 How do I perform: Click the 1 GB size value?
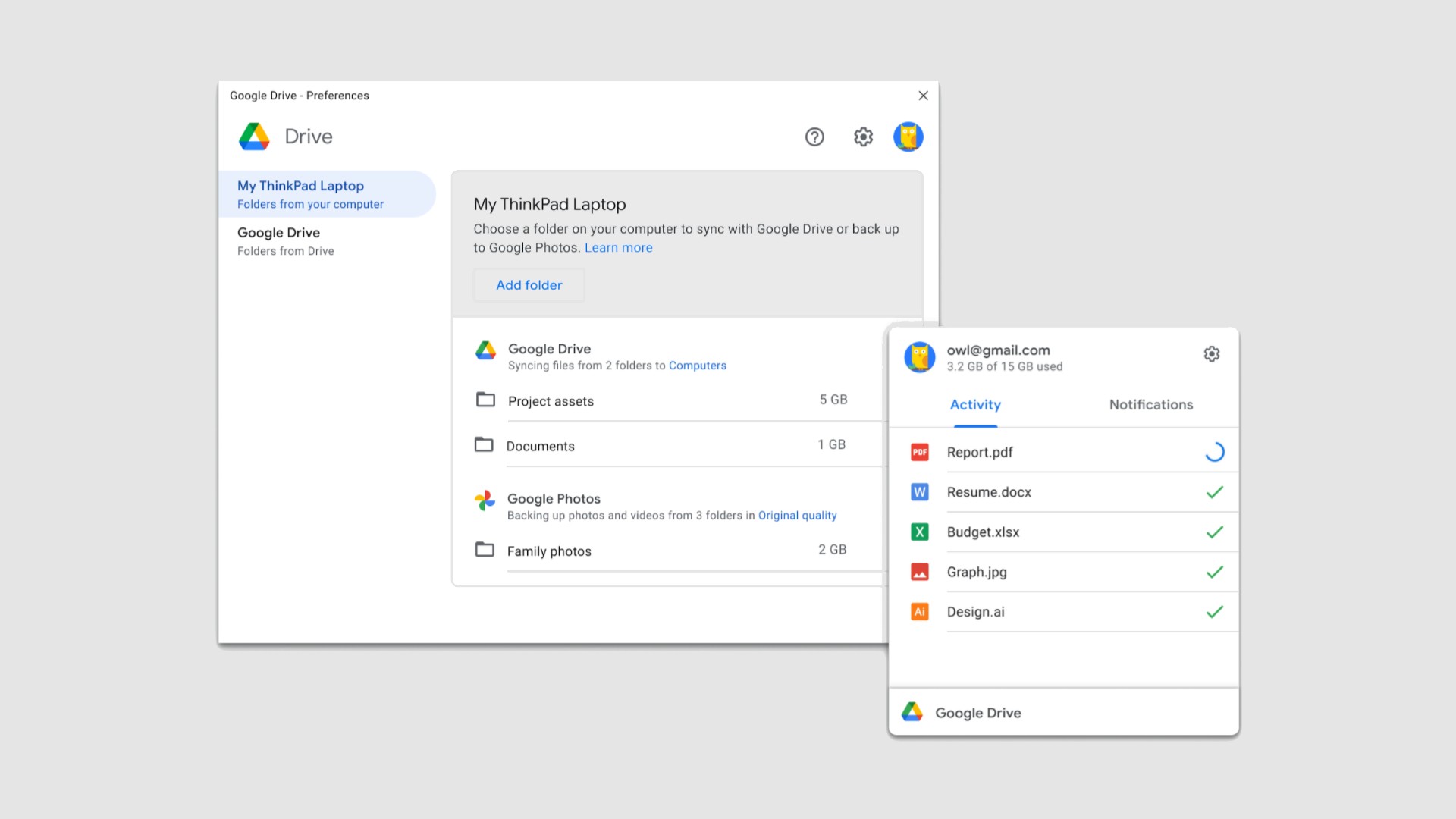tap(832, 444)
